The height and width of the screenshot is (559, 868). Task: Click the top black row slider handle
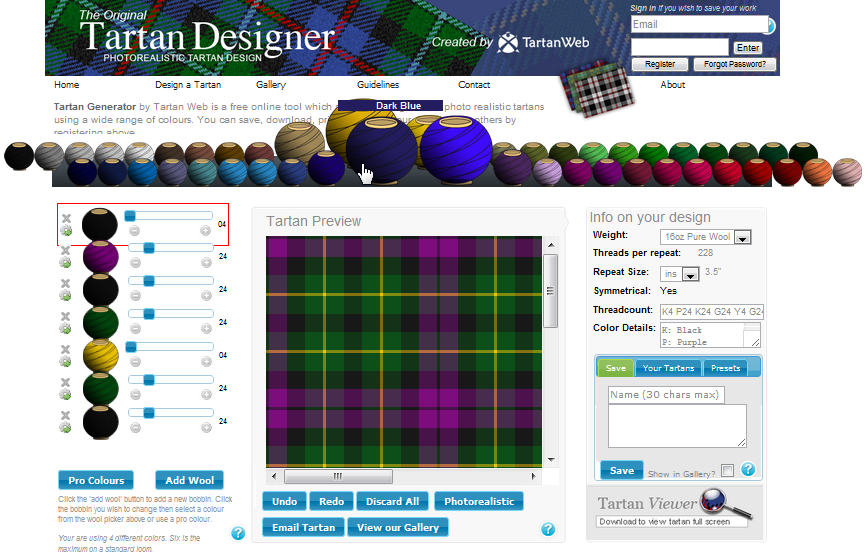point(130,216)
